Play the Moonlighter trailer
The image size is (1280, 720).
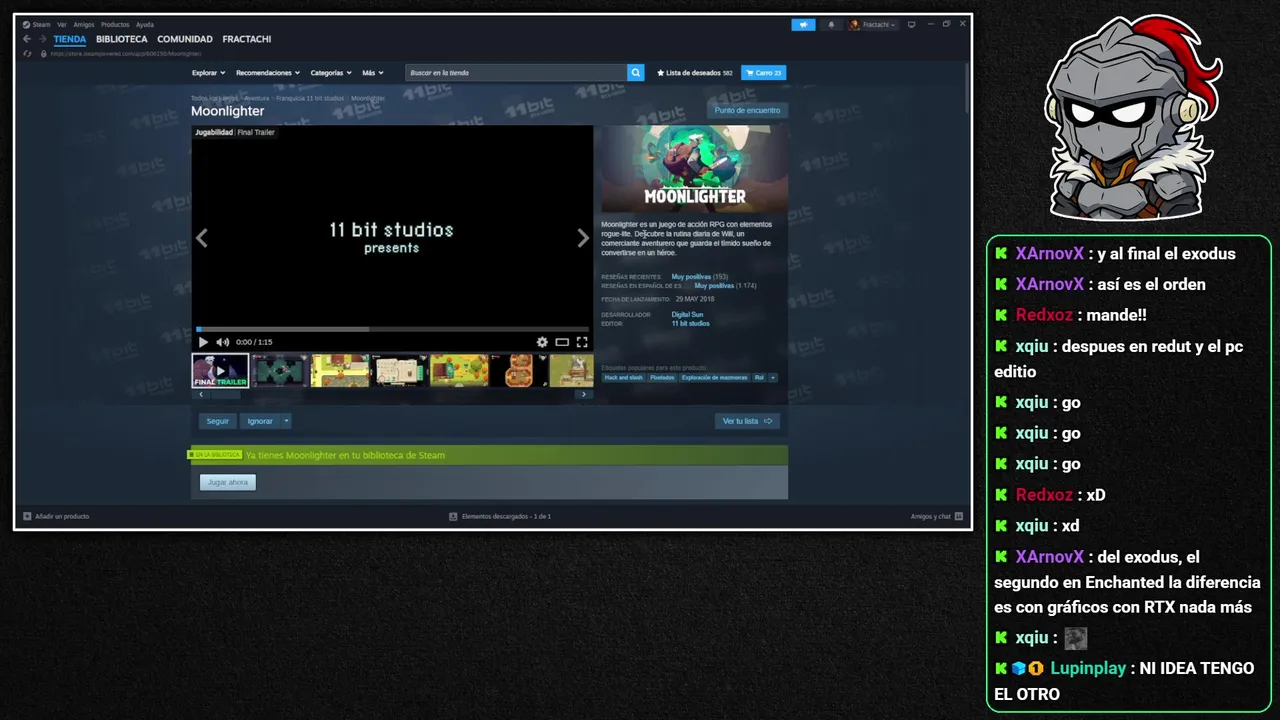click(203, 342)
